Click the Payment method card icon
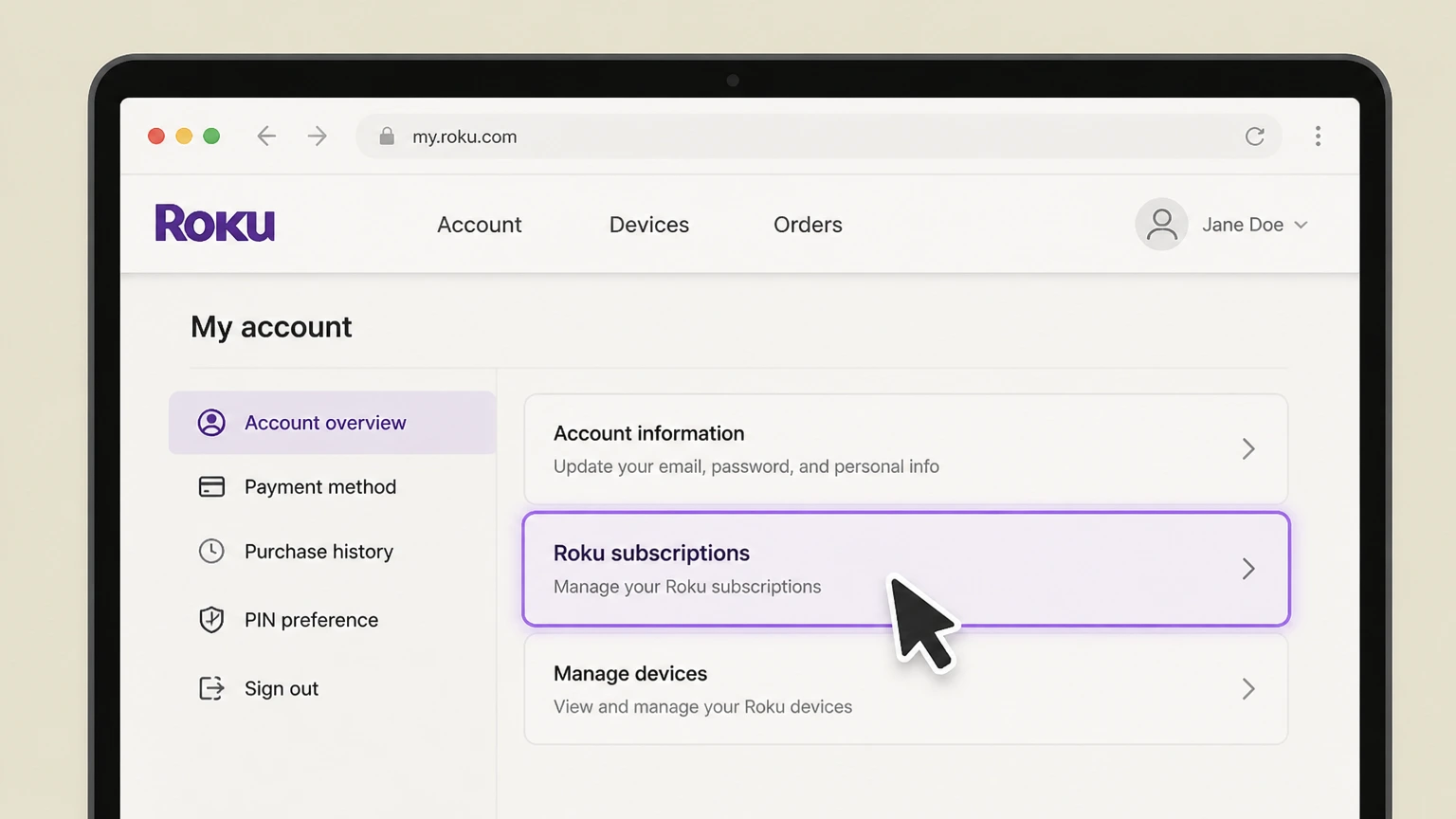 click(x=211, y=487)
